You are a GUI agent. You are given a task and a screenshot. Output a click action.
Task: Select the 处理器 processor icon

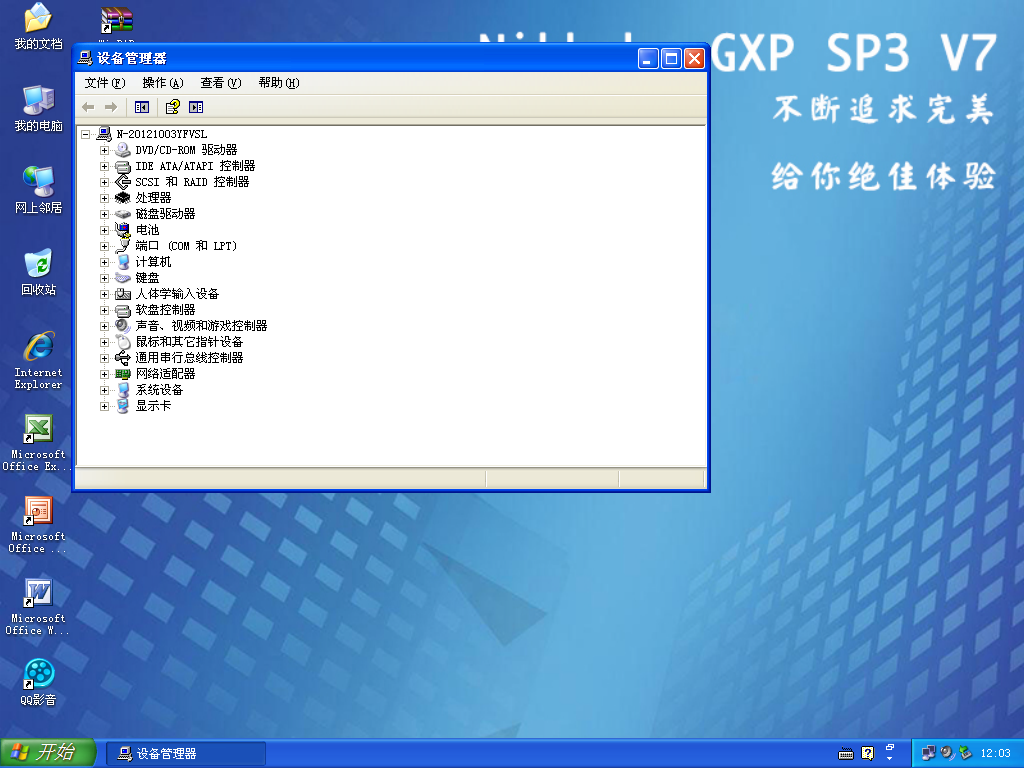[x=123, y=198]
